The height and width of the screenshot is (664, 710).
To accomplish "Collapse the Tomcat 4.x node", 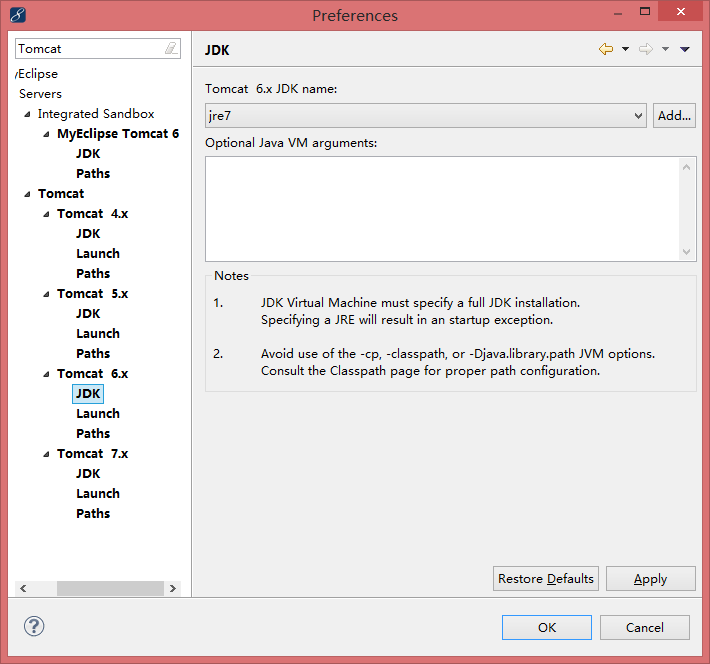I will click(x=46, y=214).
